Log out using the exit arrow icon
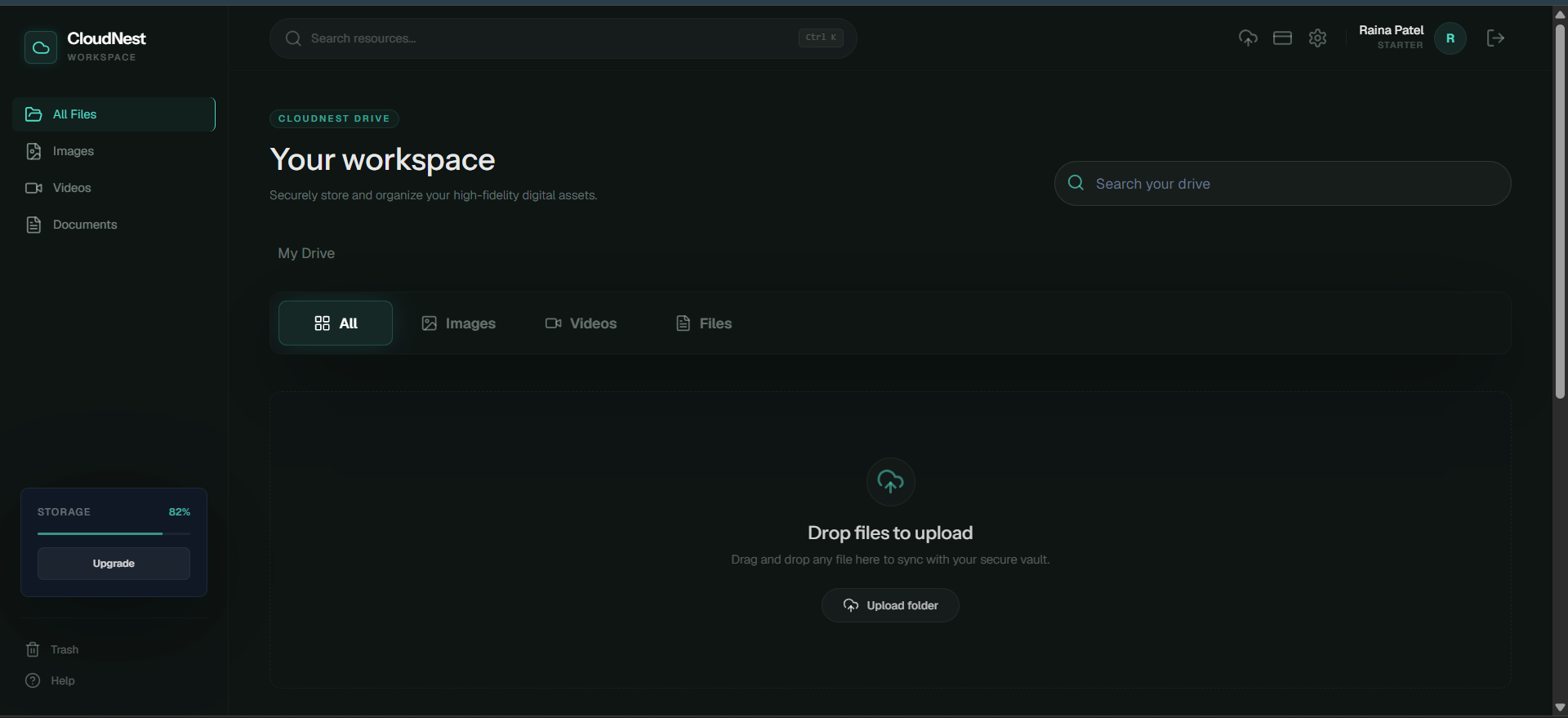The width and height of the screenshot is (1568, 718). 1495,38
